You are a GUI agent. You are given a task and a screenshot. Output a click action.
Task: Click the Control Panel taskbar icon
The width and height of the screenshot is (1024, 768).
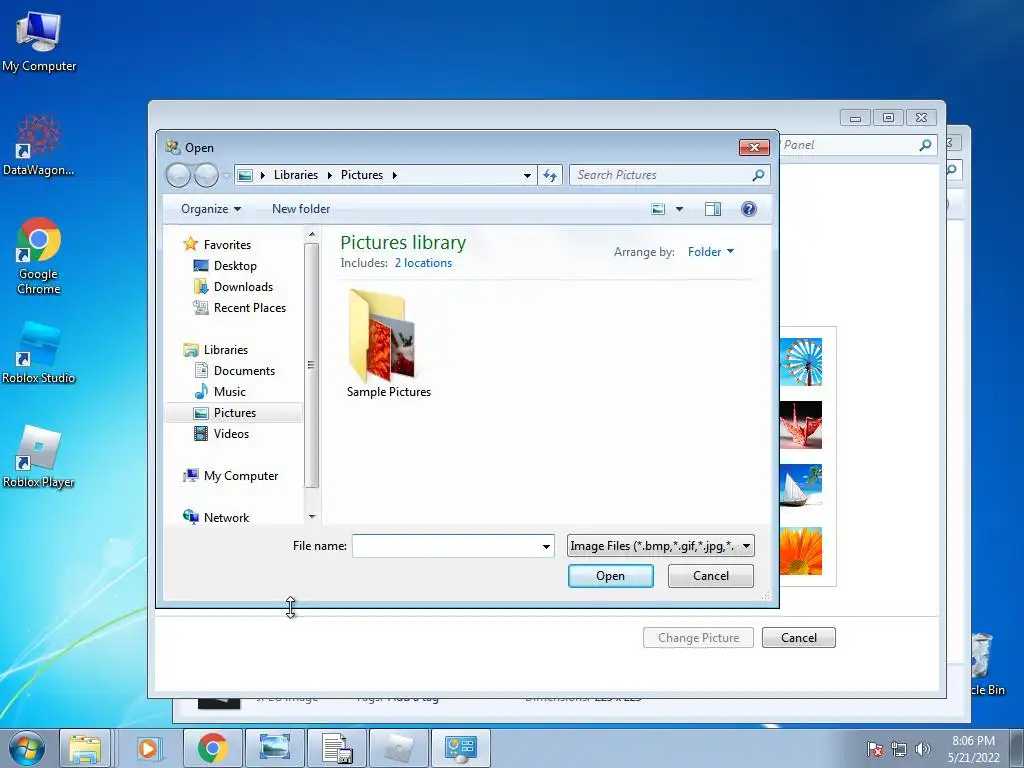[461, 748]
